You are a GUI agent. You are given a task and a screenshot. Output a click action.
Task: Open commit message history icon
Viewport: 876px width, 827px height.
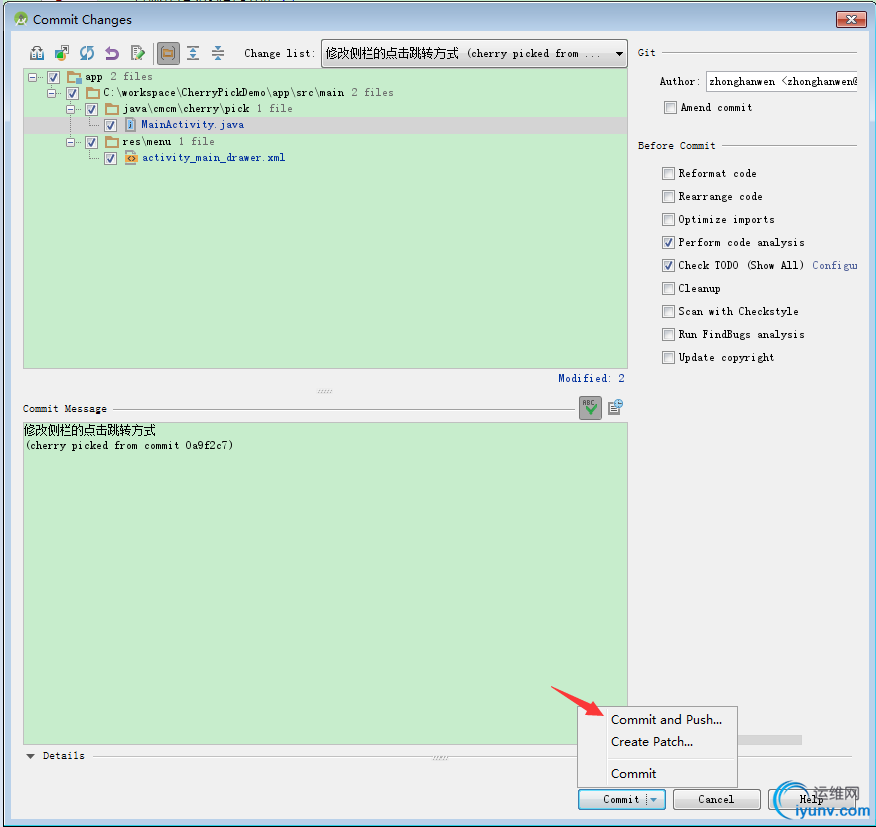point(615,407)
